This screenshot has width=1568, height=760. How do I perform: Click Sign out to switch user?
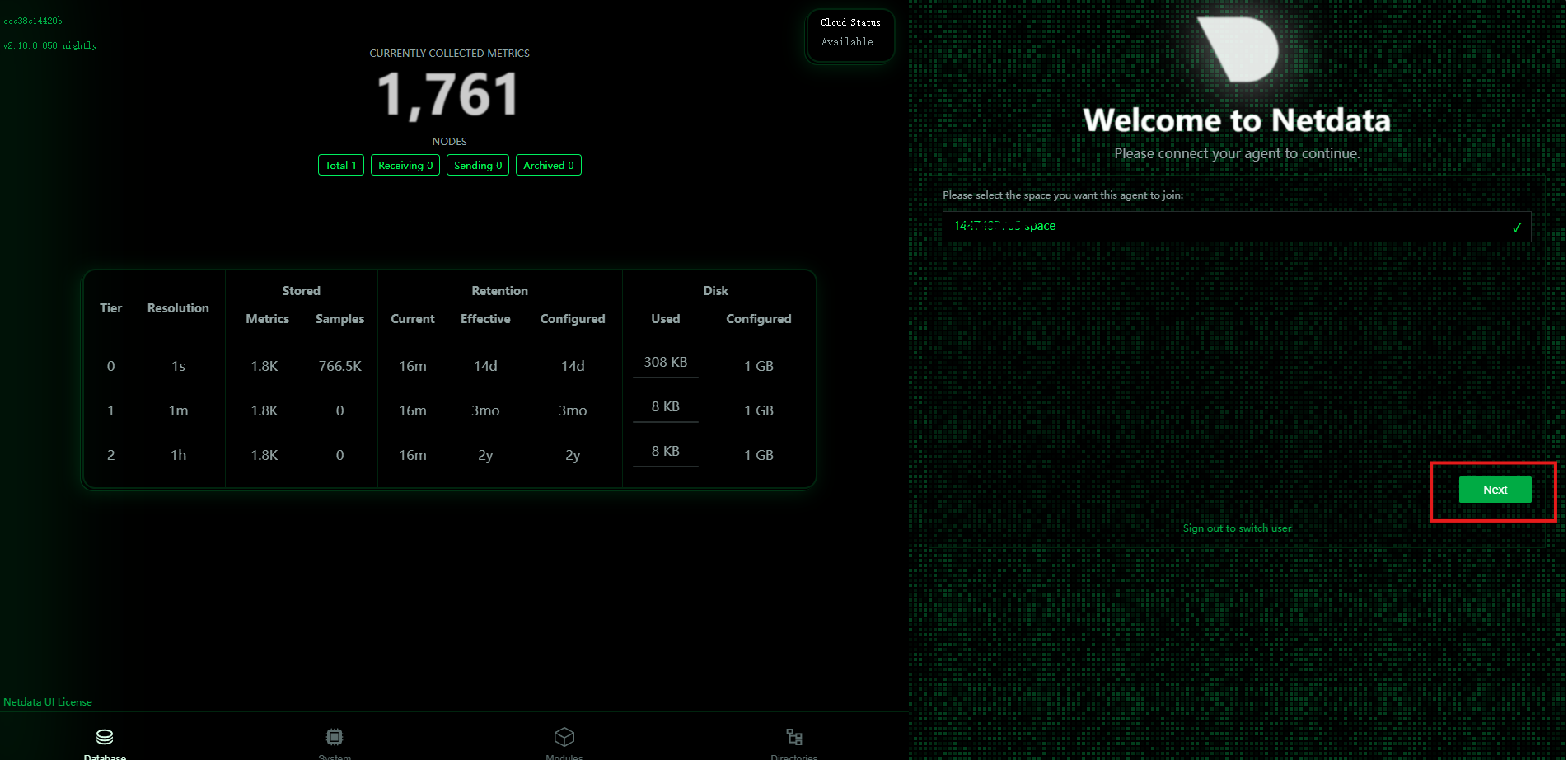tap(1237, 528)
